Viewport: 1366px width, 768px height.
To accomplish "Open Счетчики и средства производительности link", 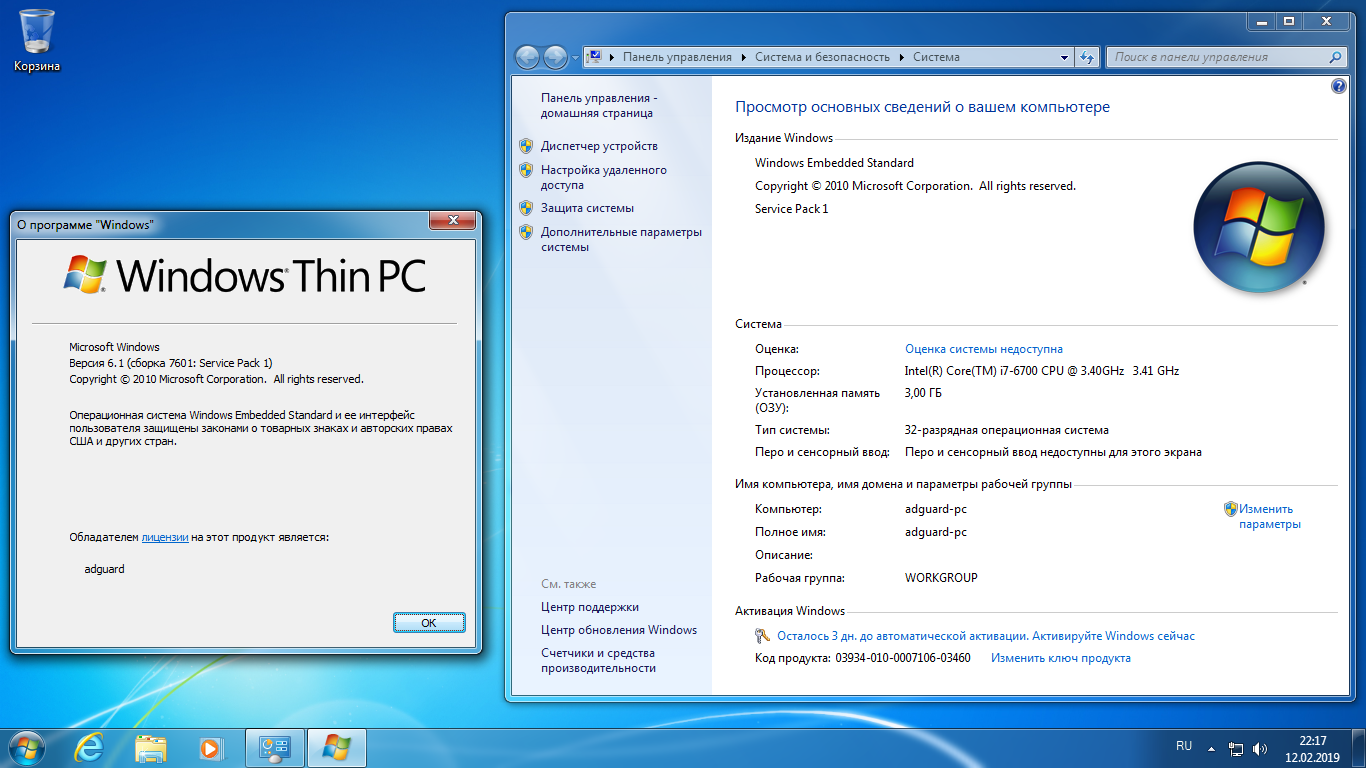I will click(598, 660).
